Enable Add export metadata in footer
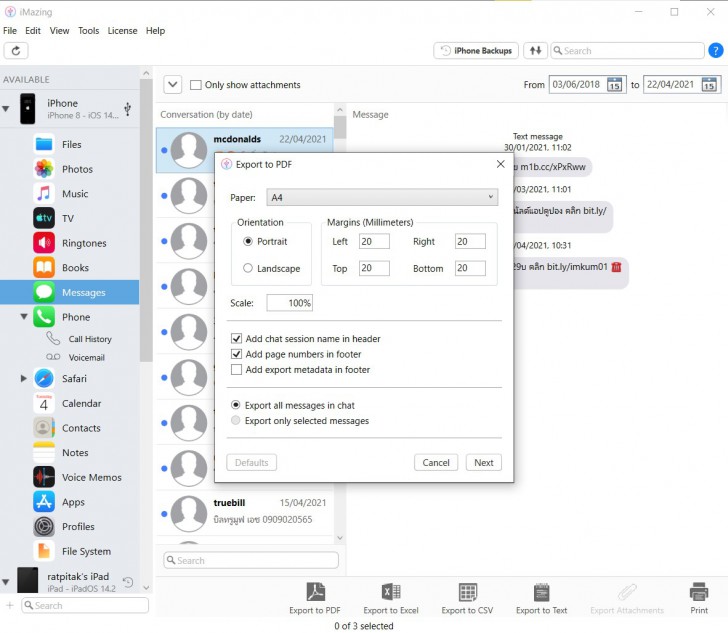 (236, 370)
